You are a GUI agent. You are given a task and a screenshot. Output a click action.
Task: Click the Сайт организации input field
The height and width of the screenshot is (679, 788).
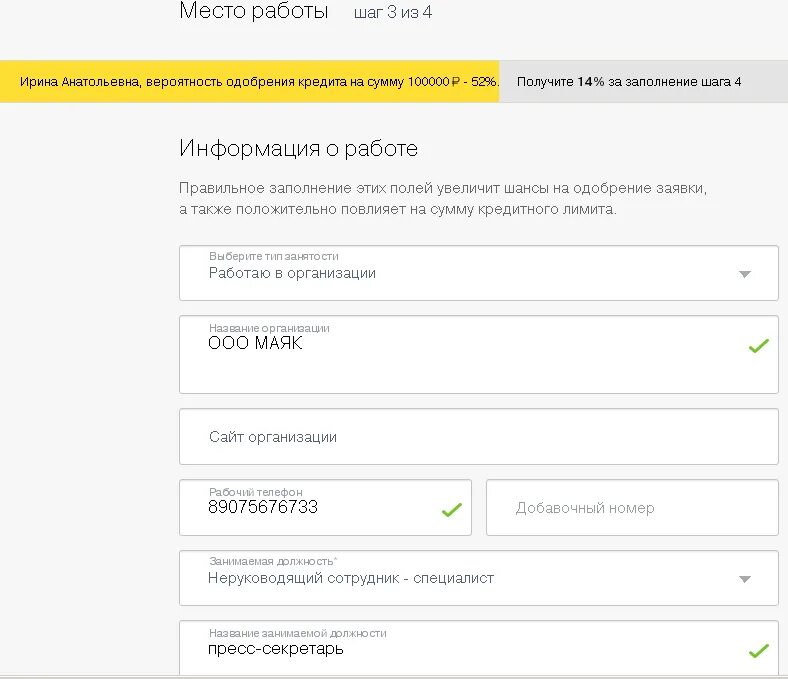pyautogui.click(x=478, y=437)
